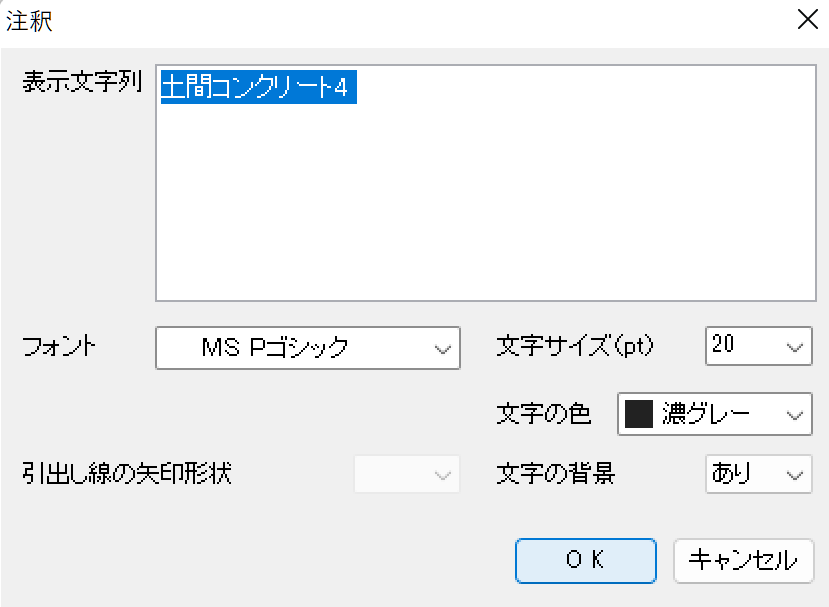Click the font size value 20

point(724,346)
